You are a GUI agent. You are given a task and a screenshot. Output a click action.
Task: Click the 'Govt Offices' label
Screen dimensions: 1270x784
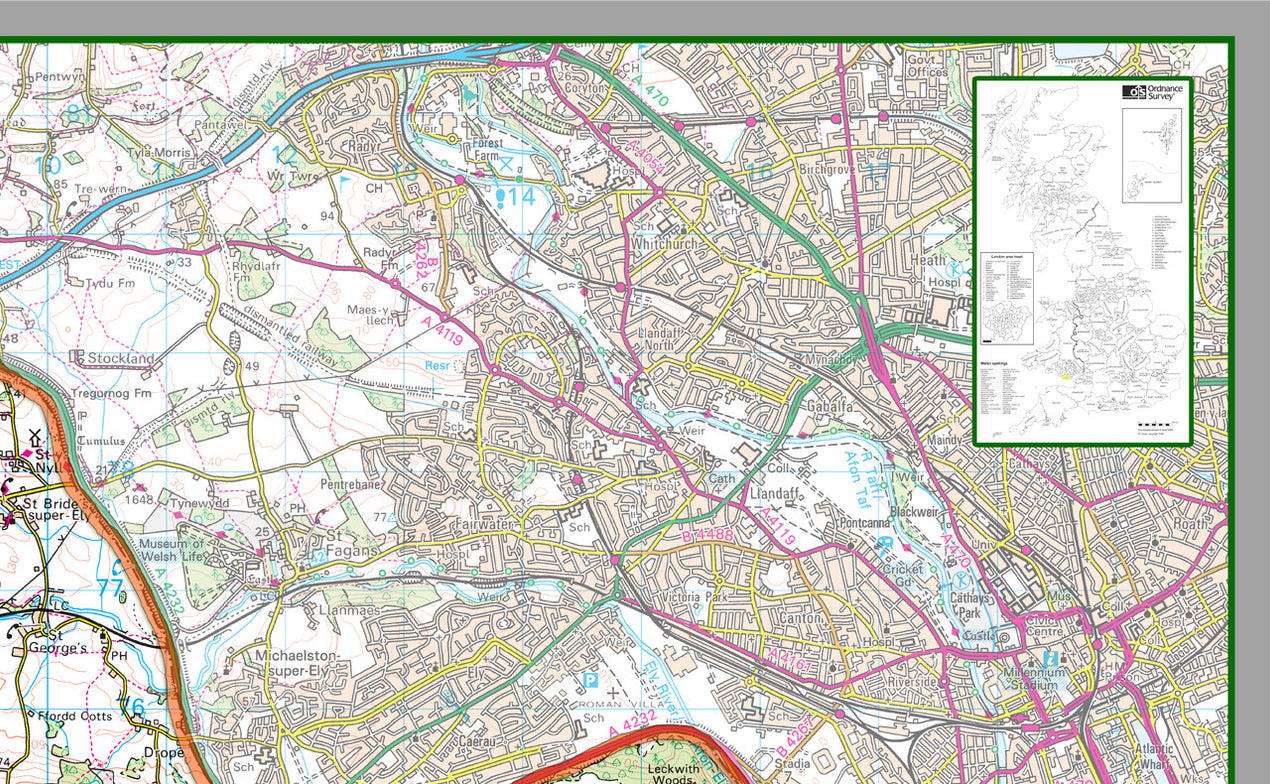click(927, 65)
